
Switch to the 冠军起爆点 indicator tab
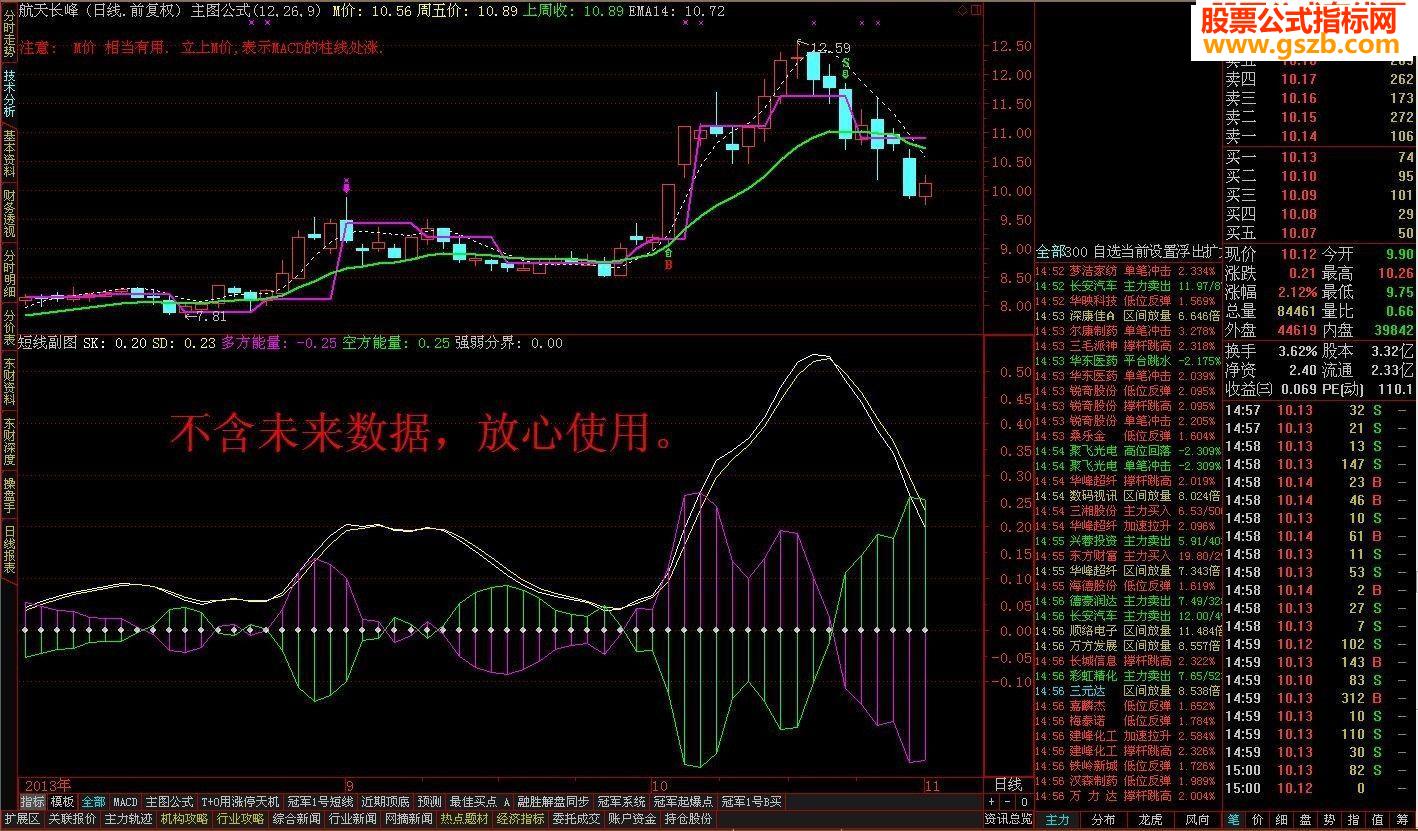[x=683, y=802]
